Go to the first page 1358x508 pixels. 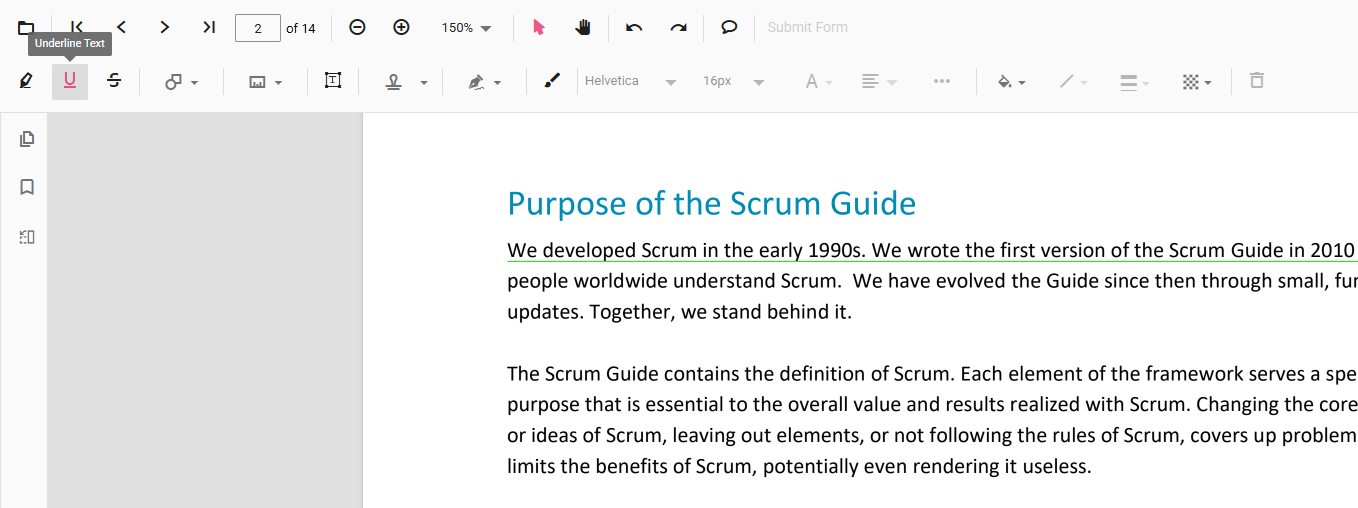pyautogui.click(x=77, y=28)
